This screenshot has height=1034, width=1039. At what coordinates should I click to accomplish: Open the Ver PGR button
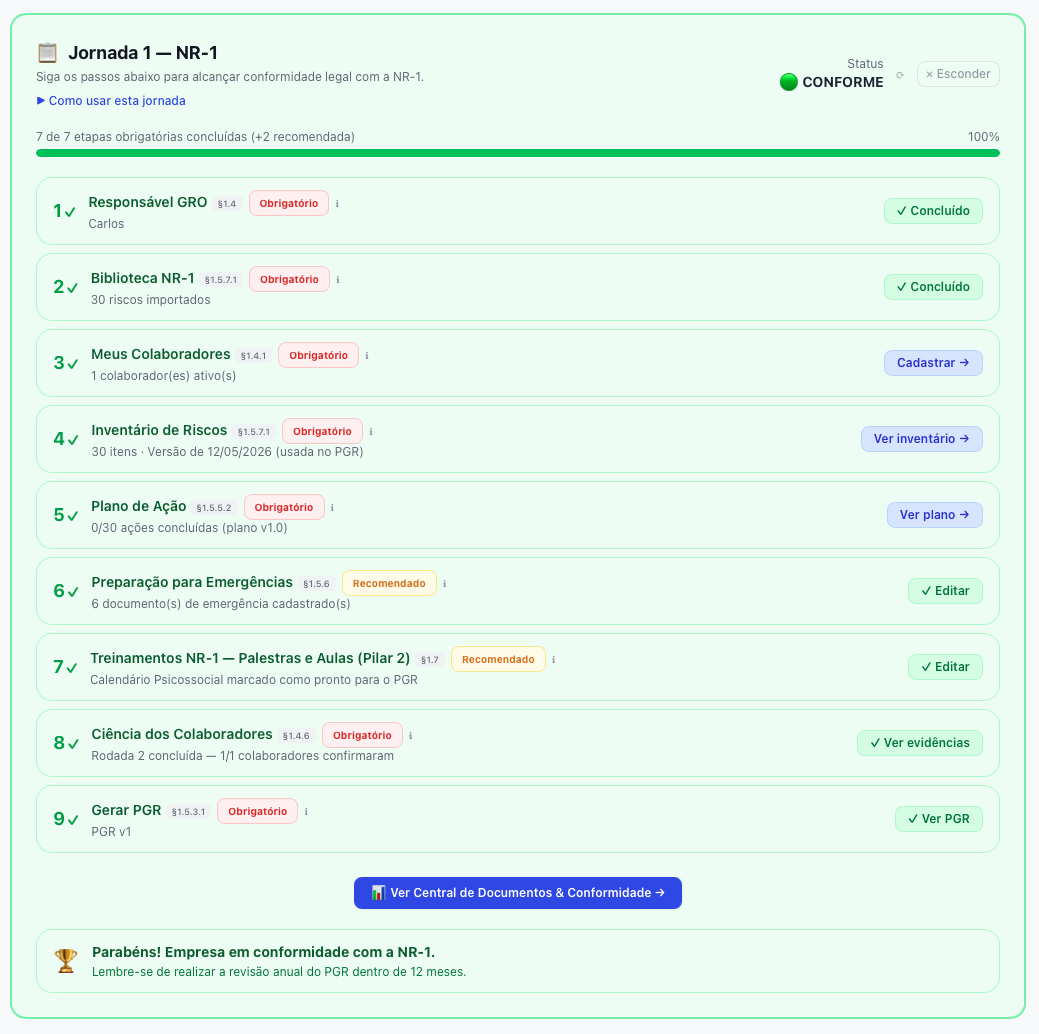point(938,819)
